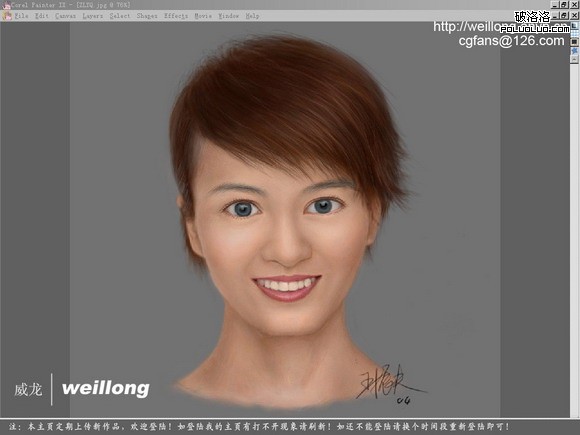Restore down the ZLTQ.jpg document window
Image resolution: width=580 pixels, height=435 pixels.
(x=564, y=16)
